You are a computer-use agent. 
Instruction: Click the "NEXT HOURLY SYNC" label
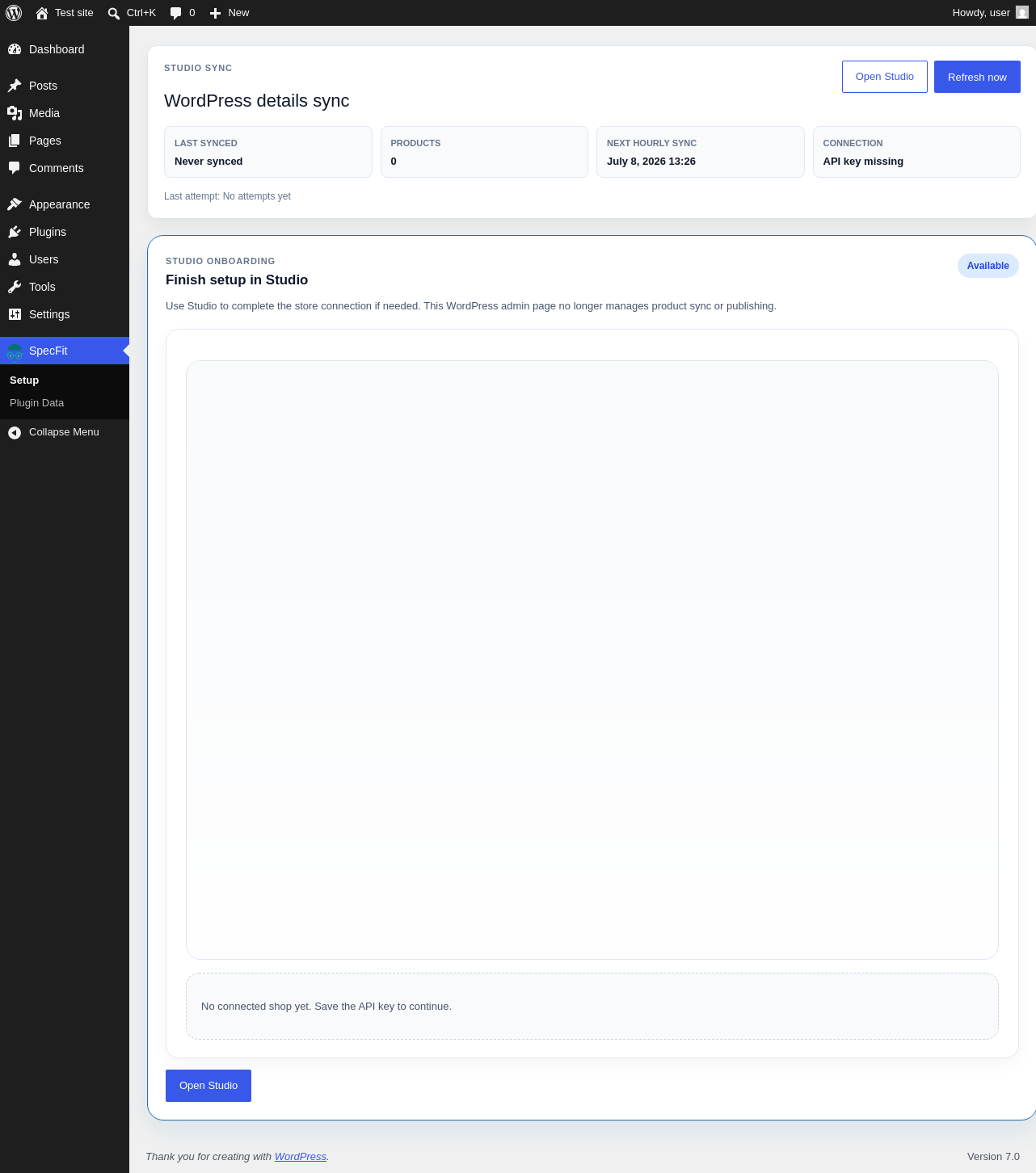[651, 143]
